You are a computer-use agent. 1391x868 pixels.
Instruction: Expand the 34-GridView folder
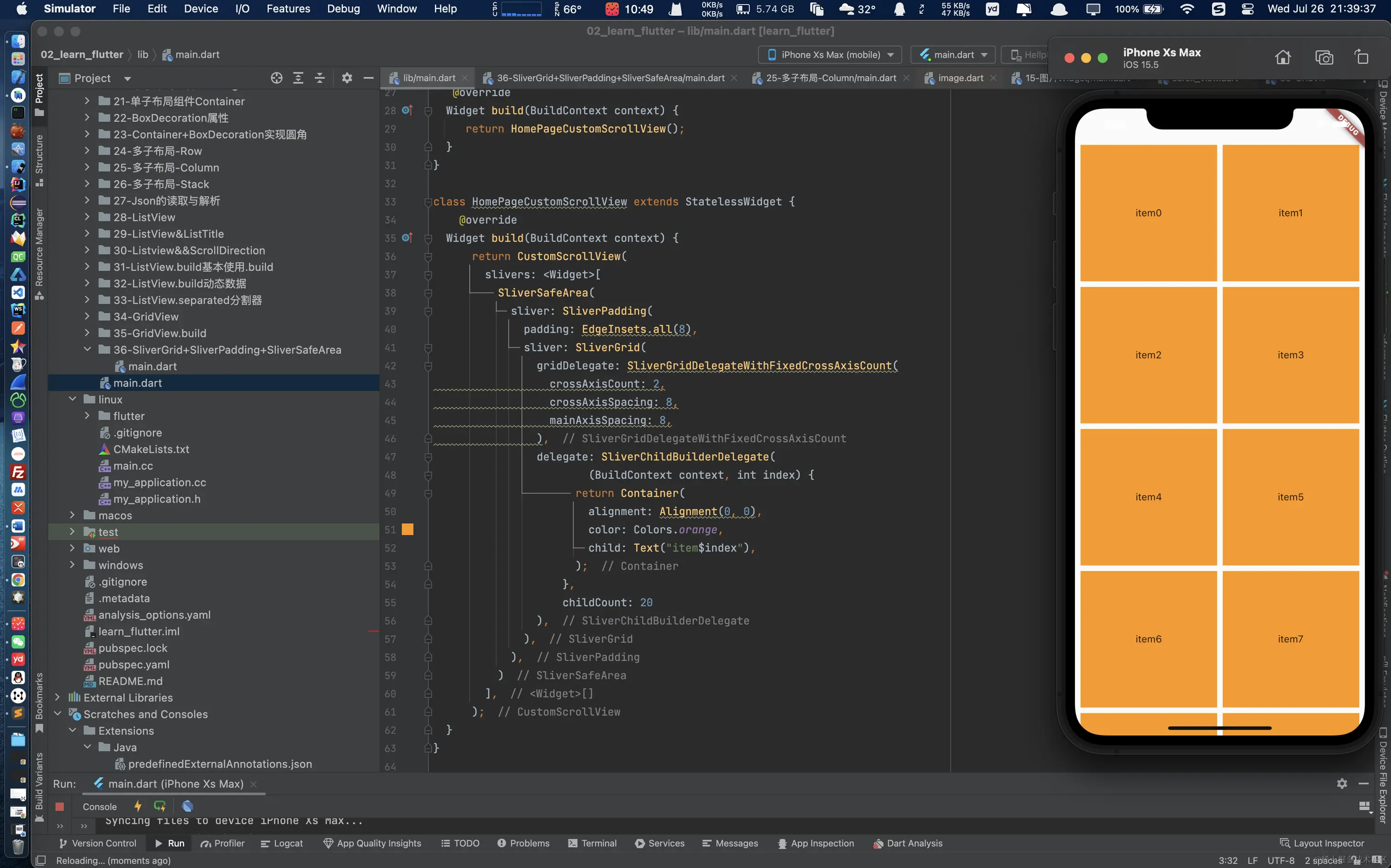[87, 316]
